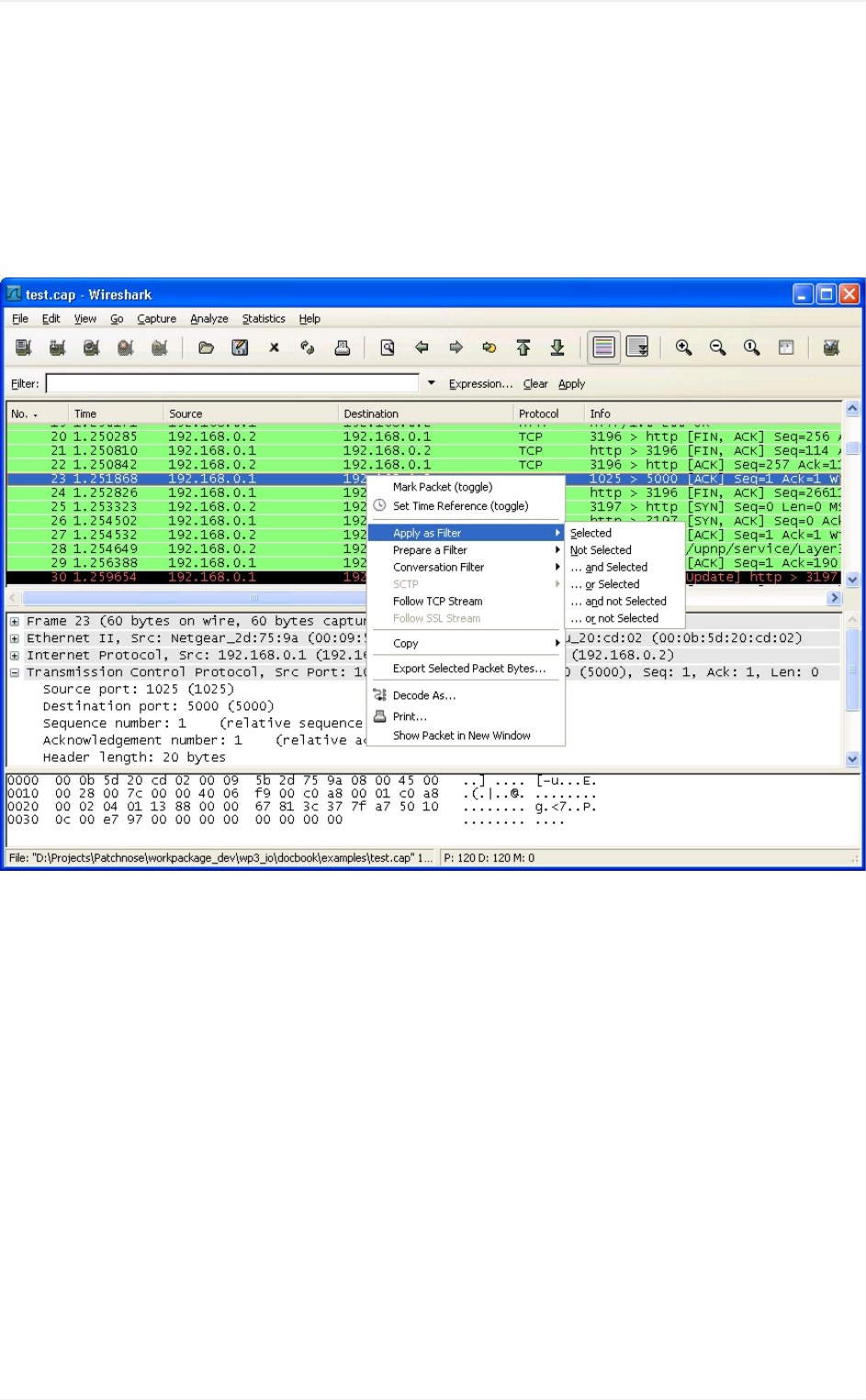Viewport: 866px width, 1400px height.
Task: Toggle auto scroll in live capture icon
Action: click(637, 347)
